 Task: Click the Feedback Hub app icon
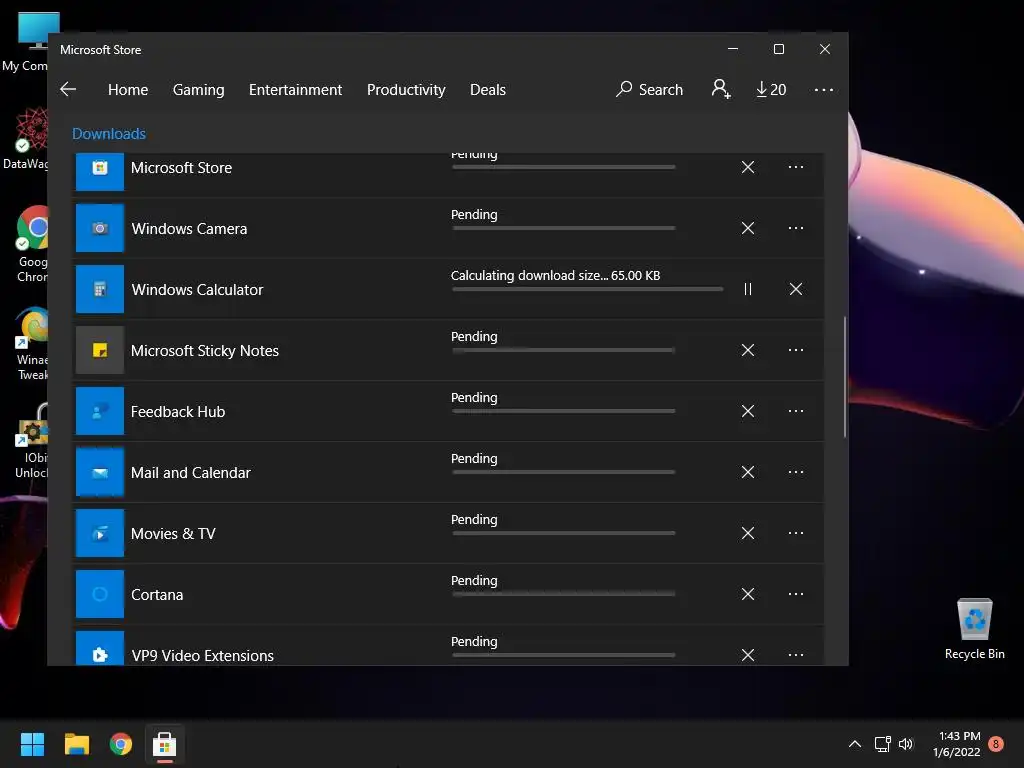[100, 411]
